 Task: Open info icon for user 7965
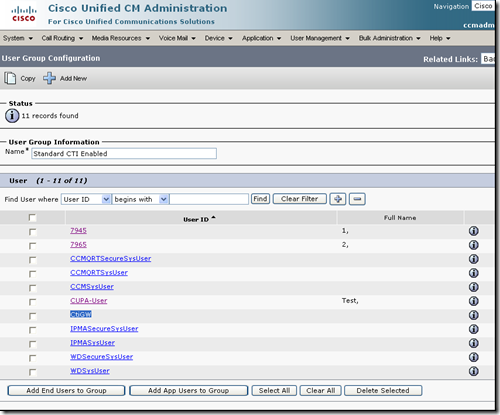point(474,245)
